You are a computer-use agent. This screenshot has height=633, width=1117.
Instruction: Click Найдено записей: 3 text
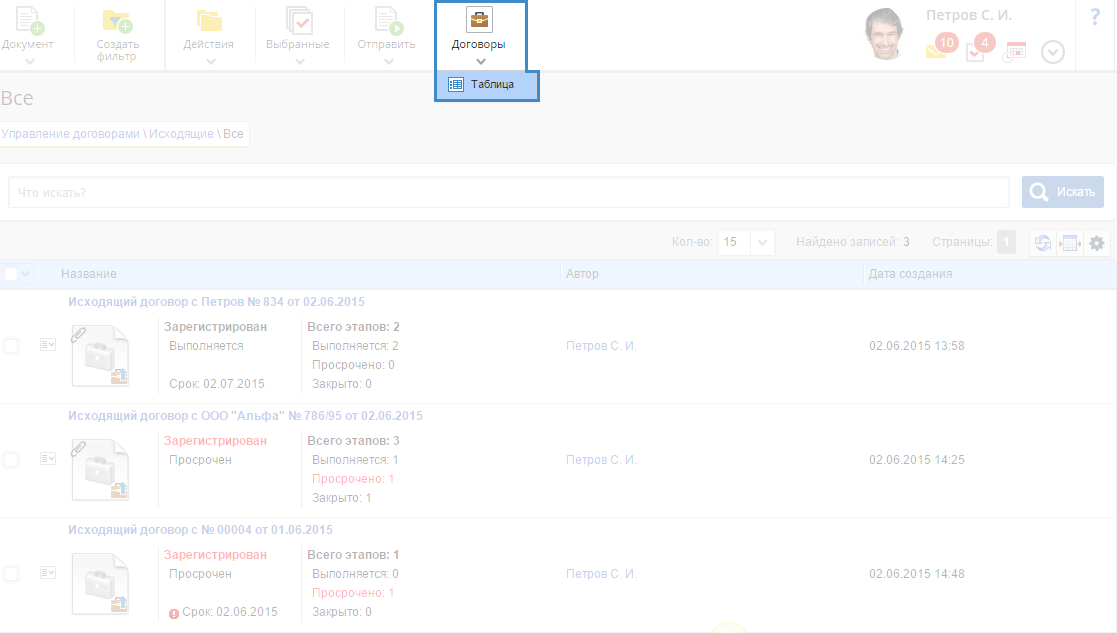(x=853, y=242)
